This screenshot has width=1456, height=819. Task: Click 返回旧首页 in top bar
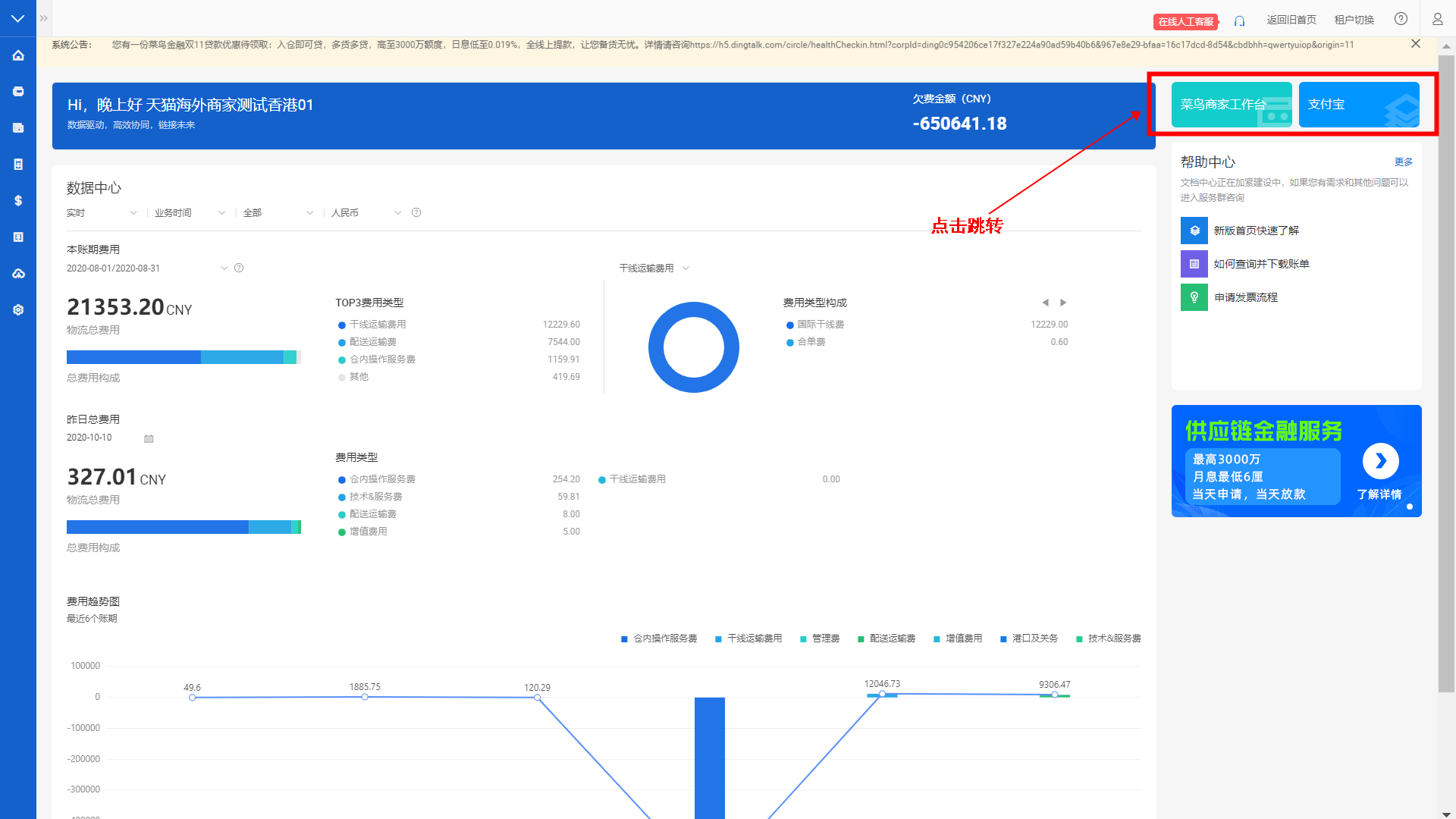[1291, 20]
